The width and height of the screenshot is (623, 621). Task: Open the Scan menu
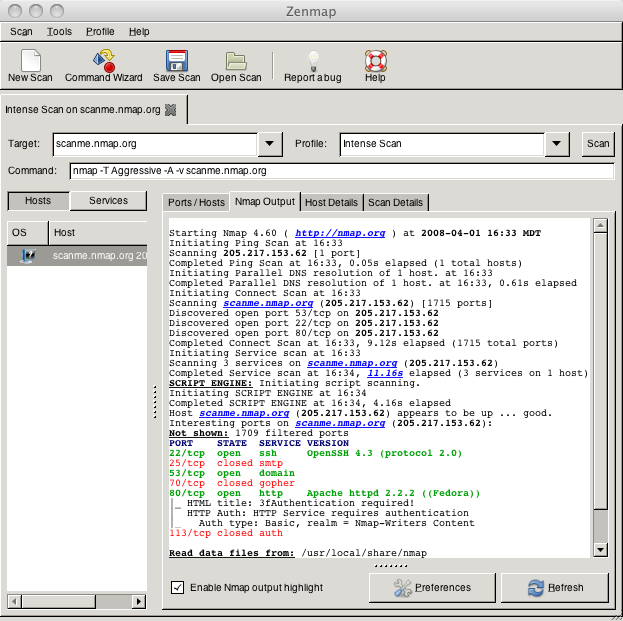(21, 31)
